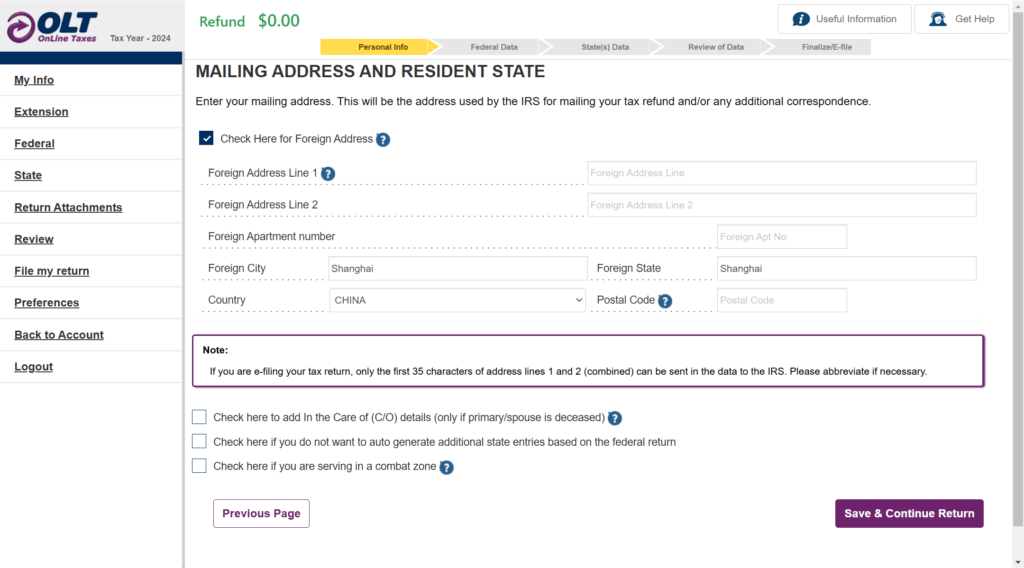Go back with the Previous Page button
Viewport: 1024px width, 568px height.
coord(261,513)
